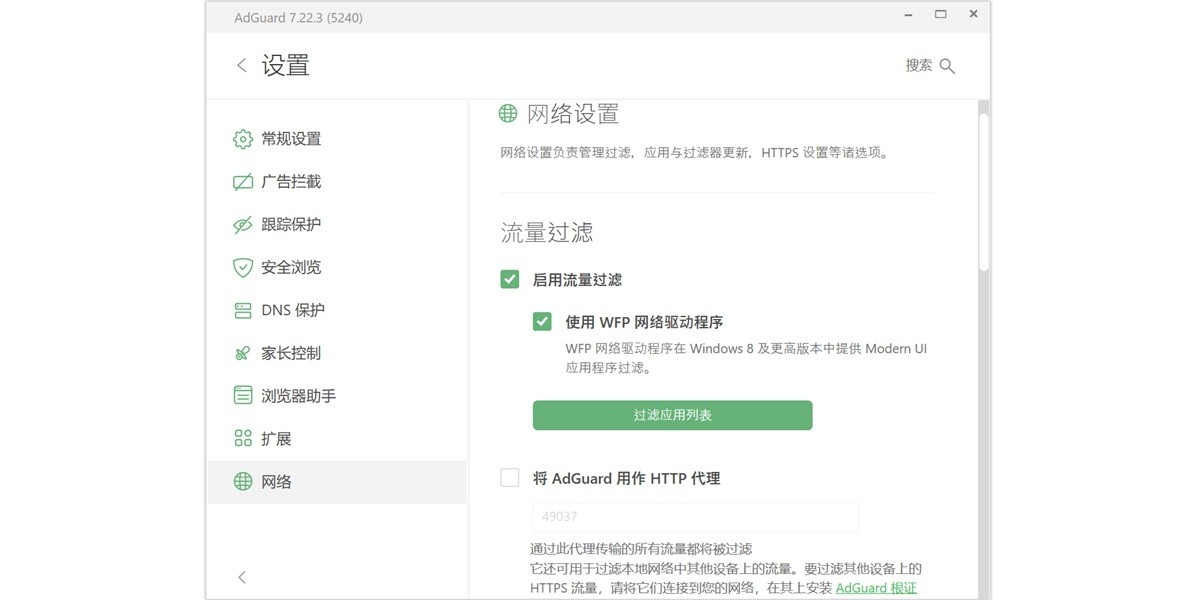This screenshot has height=600, width=1200.
Task: Click the proxy port input showing 49037
Action: pyautogui.click(x=694, y=516)
